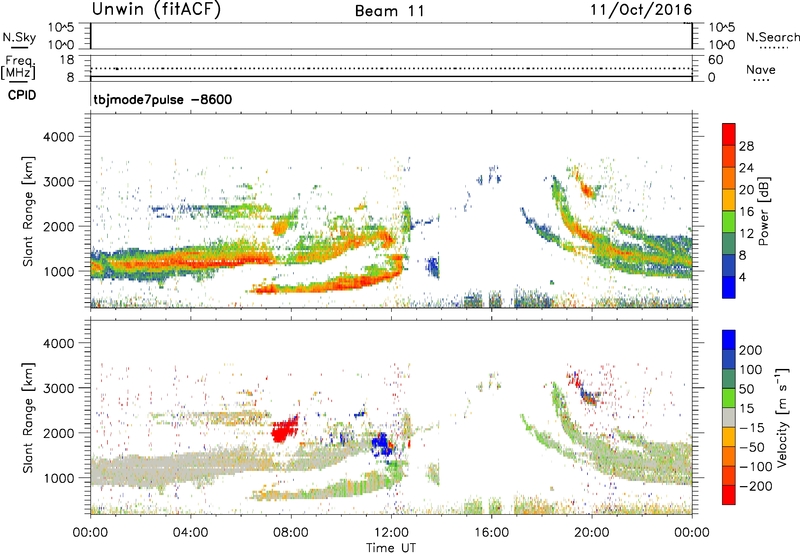The width and height of the screenshot is (800, 554).
Task: Click the velocity panel 'Slant Range [km]' label
Action: tap(28, 417)
